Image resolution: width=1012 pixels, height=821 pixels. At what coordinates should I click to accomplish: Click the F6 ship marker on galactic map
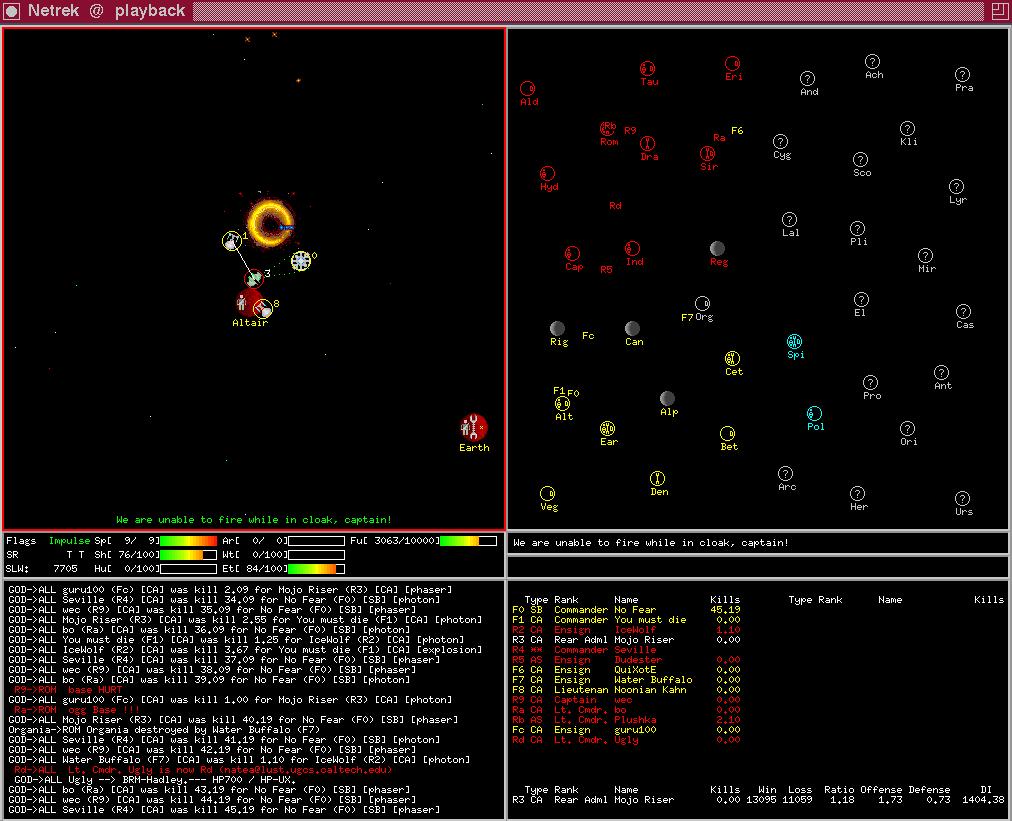pos(737,130)
